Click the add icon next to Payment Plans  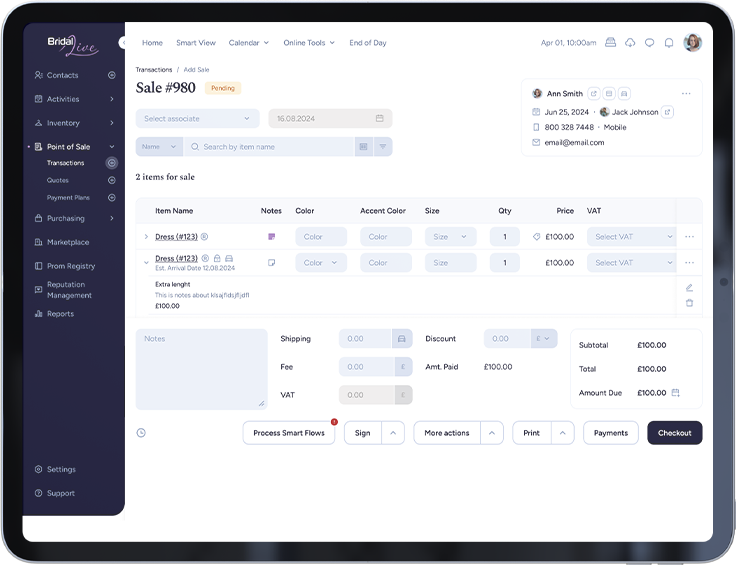(112, 198)
